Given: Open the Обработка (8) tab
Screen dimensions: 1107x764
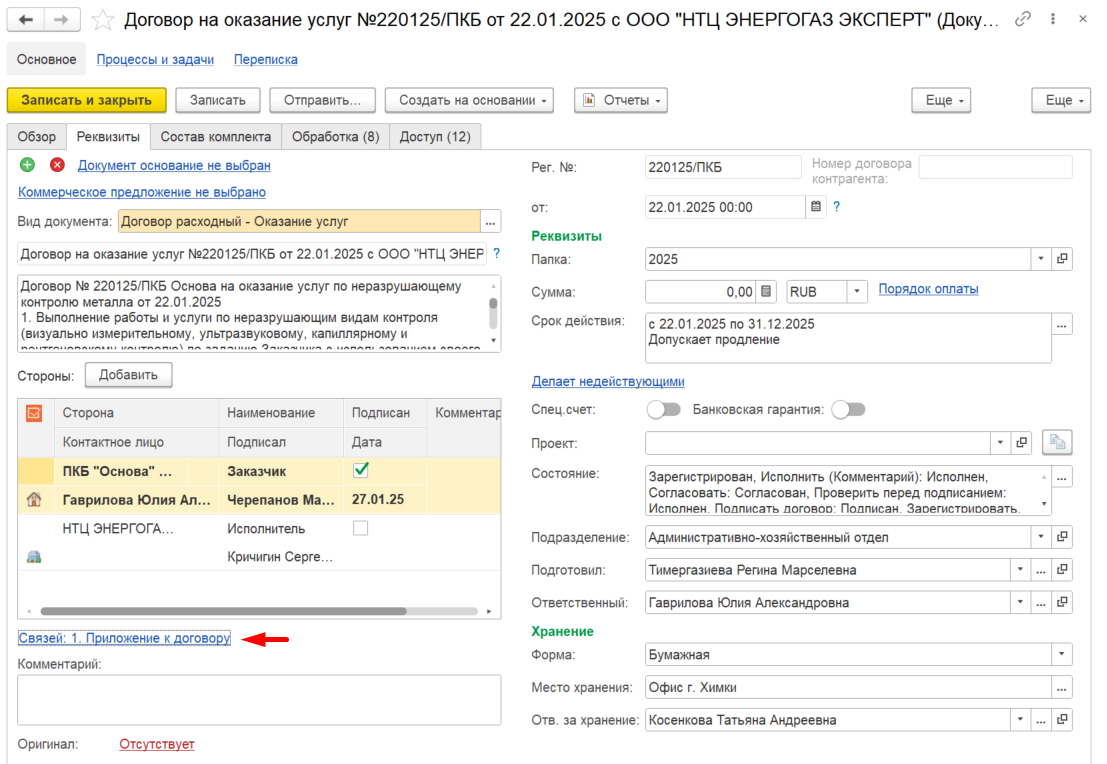Looking at the screenshot, I should 336,136.
